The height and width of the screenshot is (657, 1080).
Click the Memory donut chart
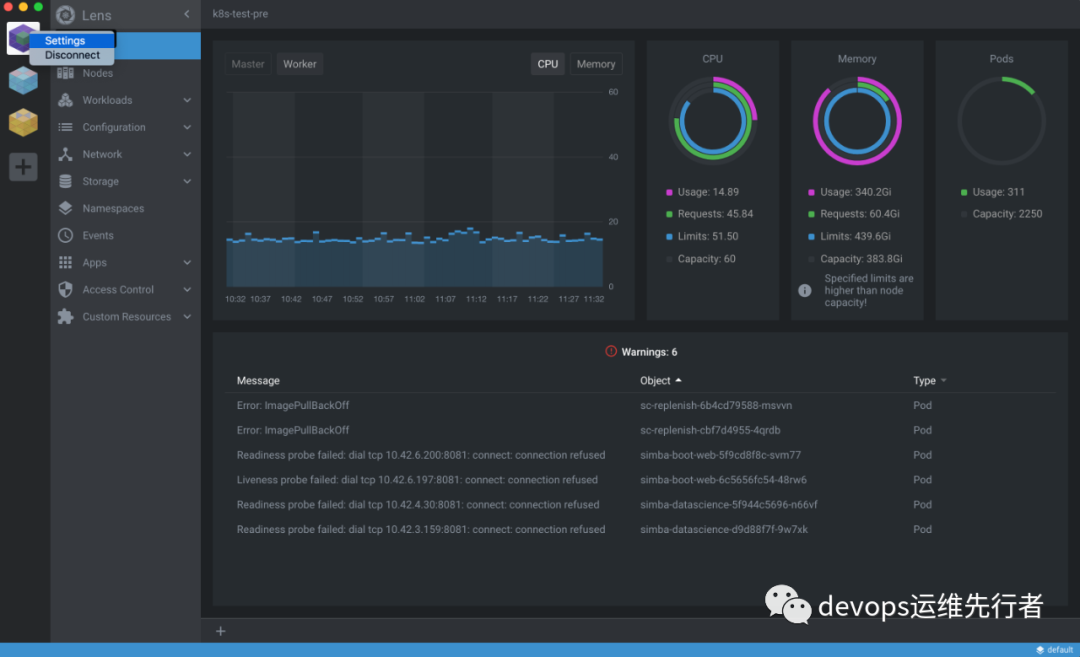point(857,121)
